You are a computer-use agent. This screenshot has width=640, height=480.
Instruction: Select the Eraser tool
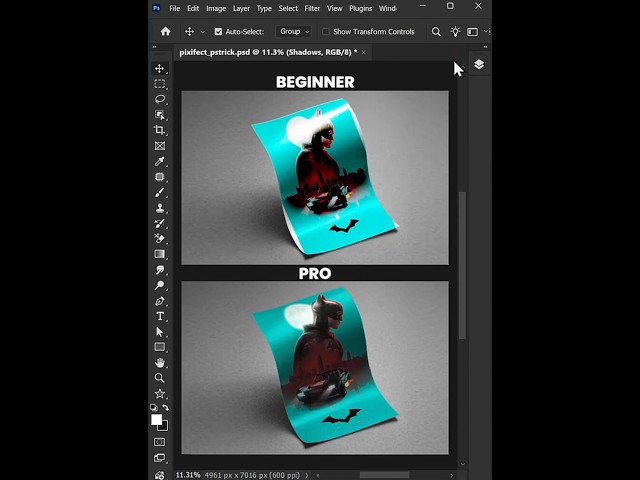160,238
